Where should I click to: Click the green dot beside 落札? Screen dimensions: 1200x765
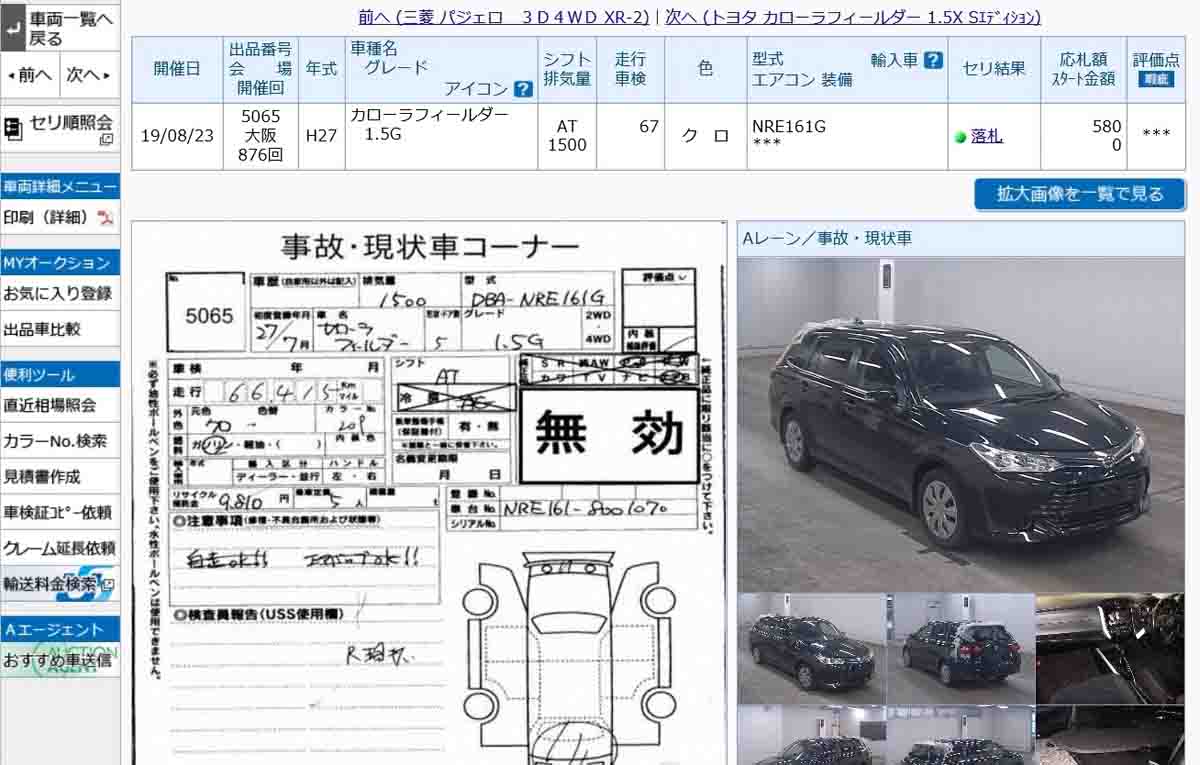(961, 137)
